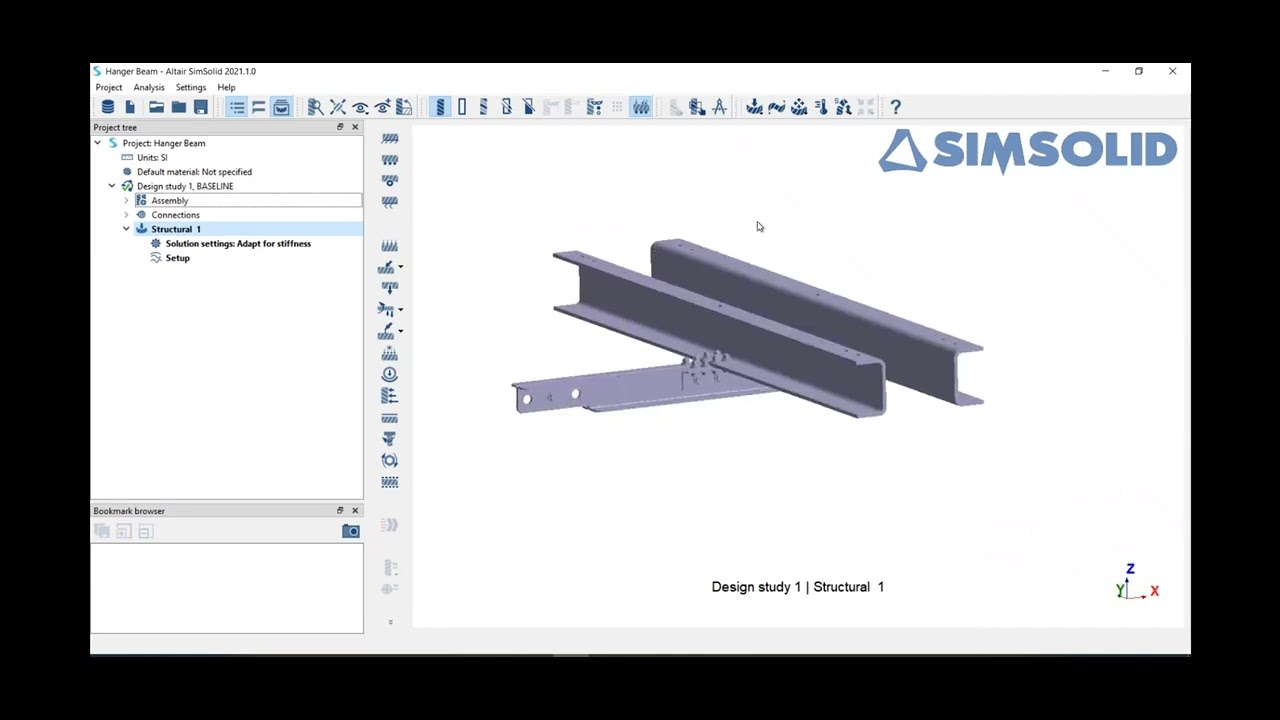
Task: Open the Help question mark icon
Action: coord(896,107)
